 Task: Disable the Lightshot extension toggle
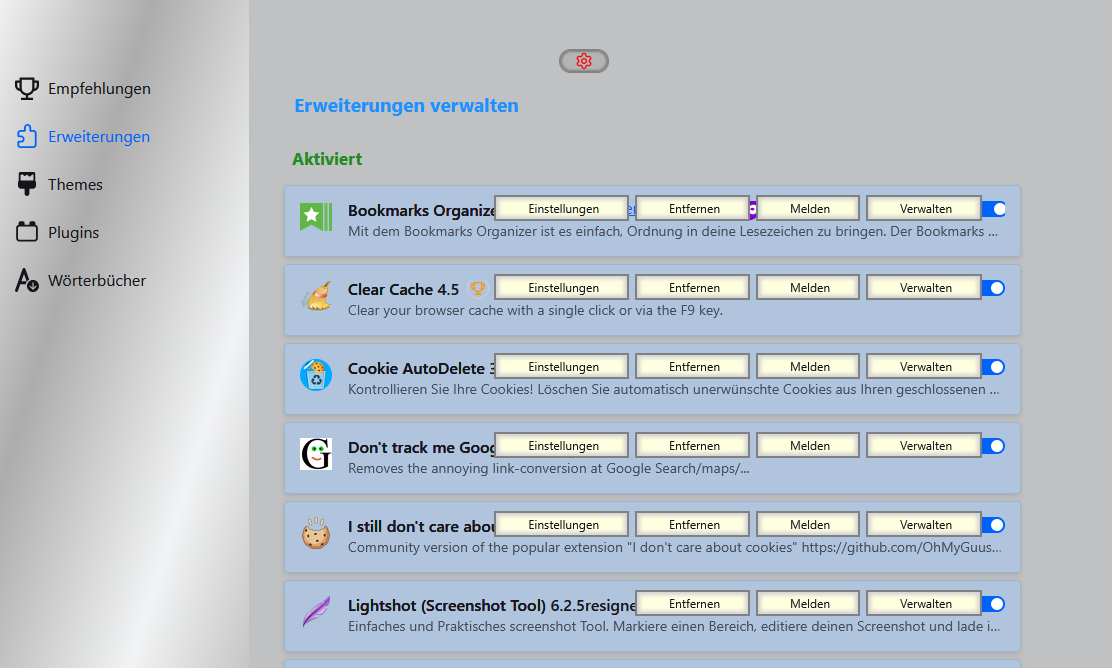point(994,604)
